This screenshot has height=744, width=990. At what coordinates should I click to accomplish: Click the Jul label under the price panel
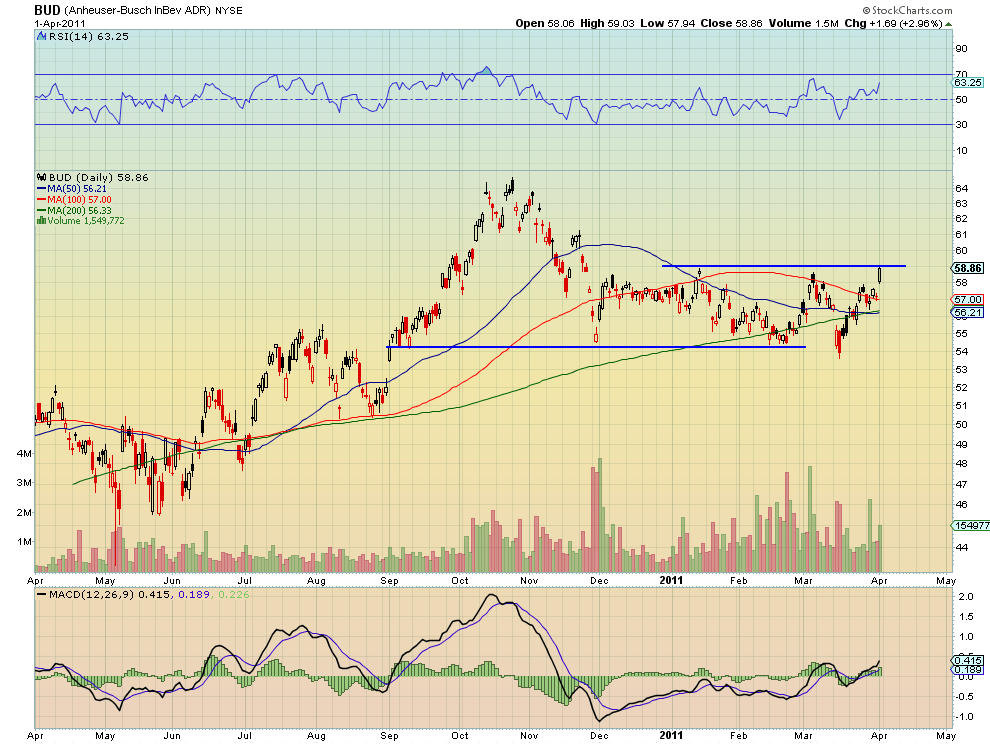click(x=244, y=580)
